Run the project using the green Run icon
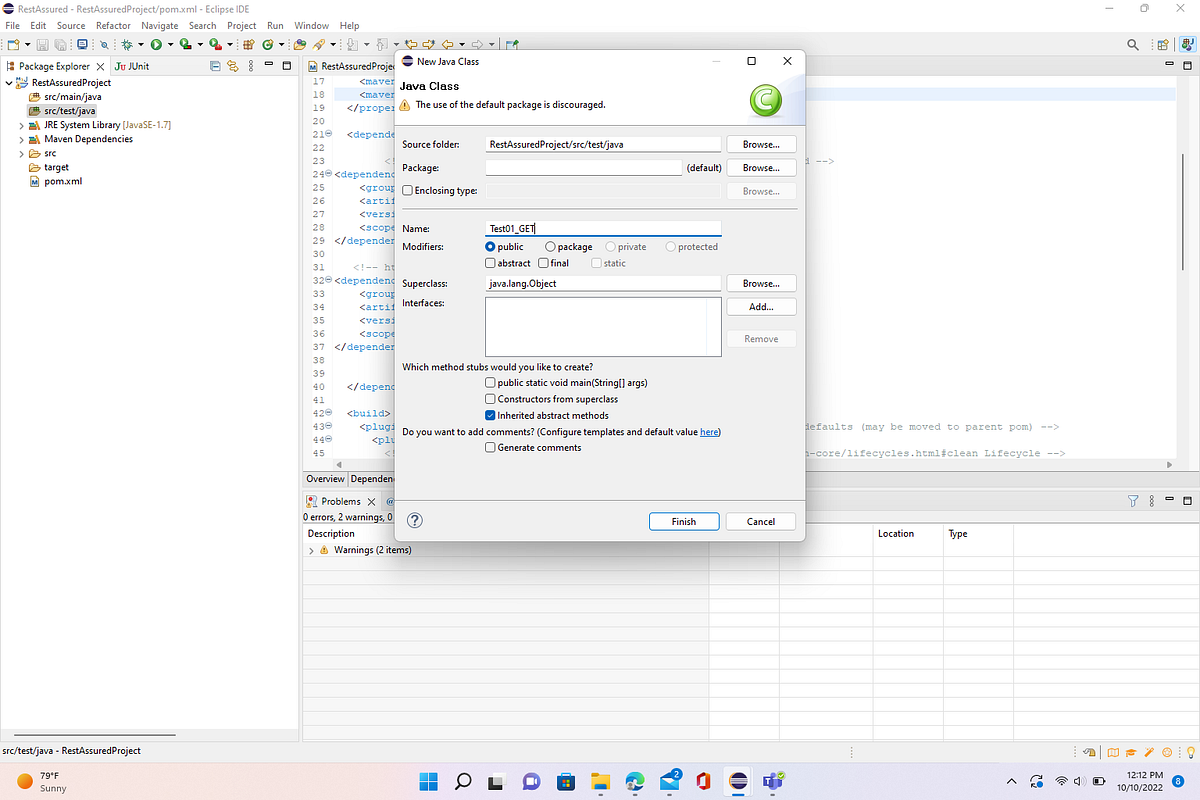 [156, 45]
